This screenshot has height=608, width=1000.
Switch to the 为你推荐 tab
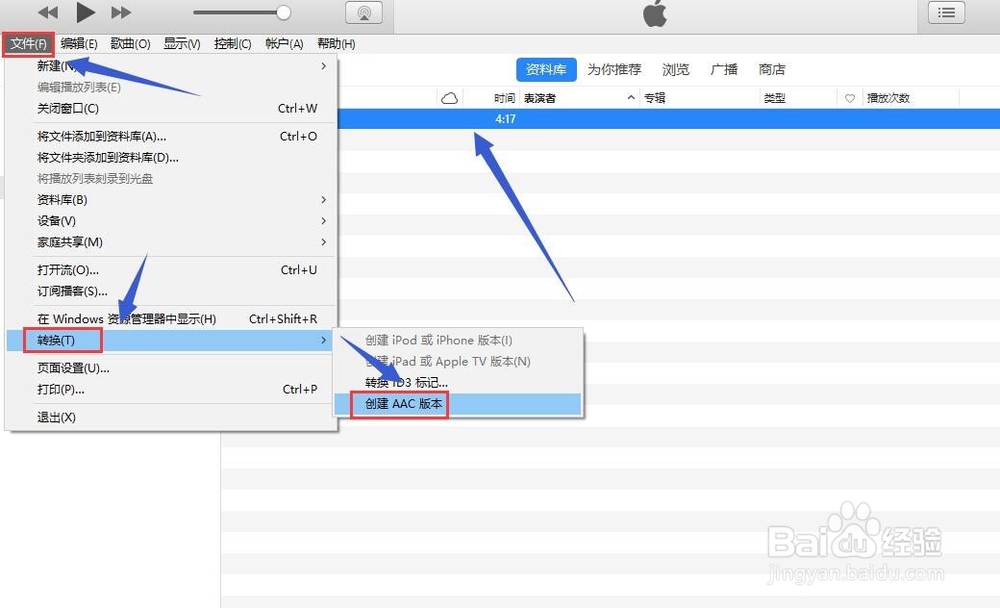click(x=614, y=70)
